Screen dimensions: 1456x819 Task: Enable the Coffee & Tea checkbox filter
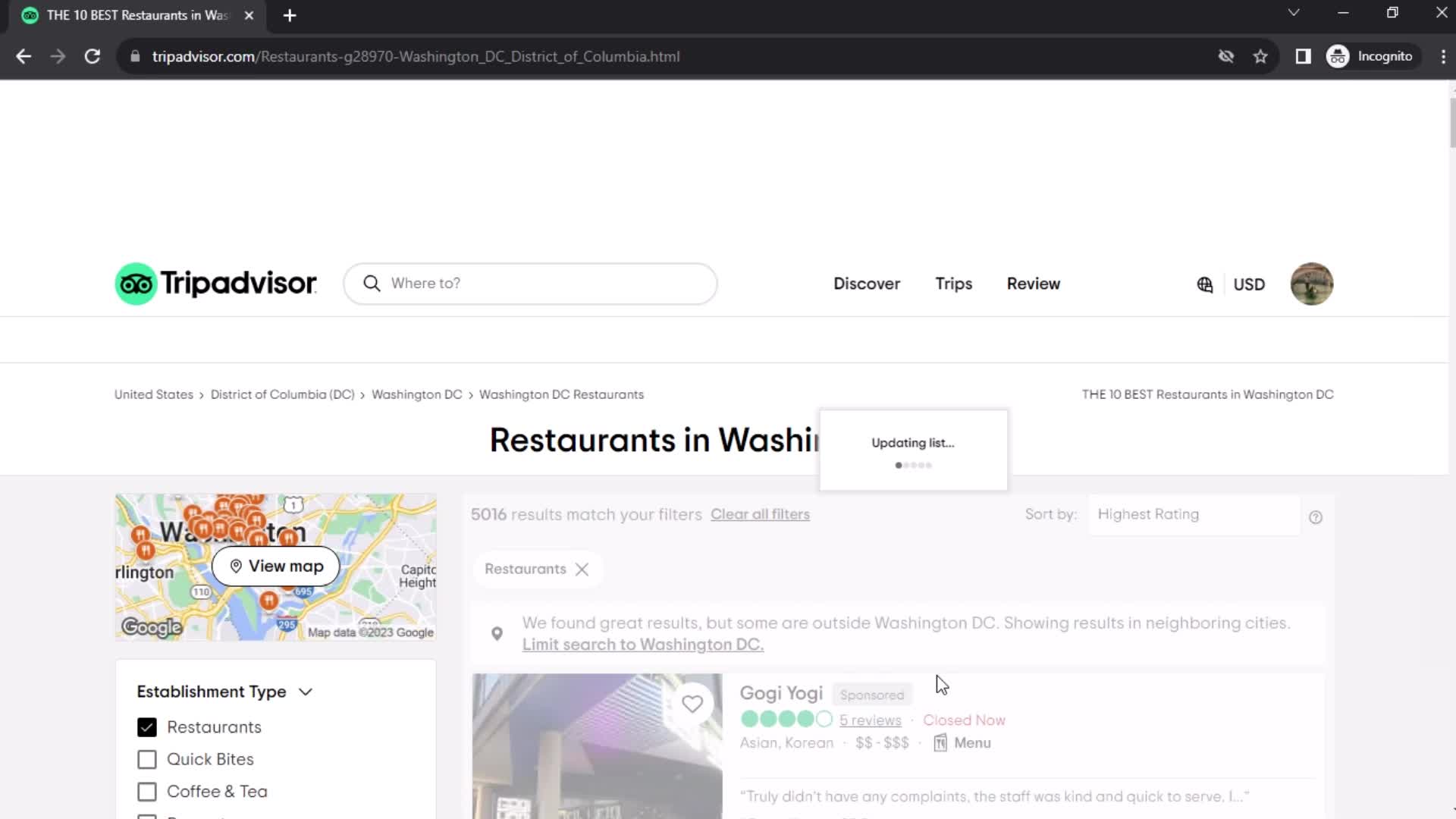coord(147,791)
